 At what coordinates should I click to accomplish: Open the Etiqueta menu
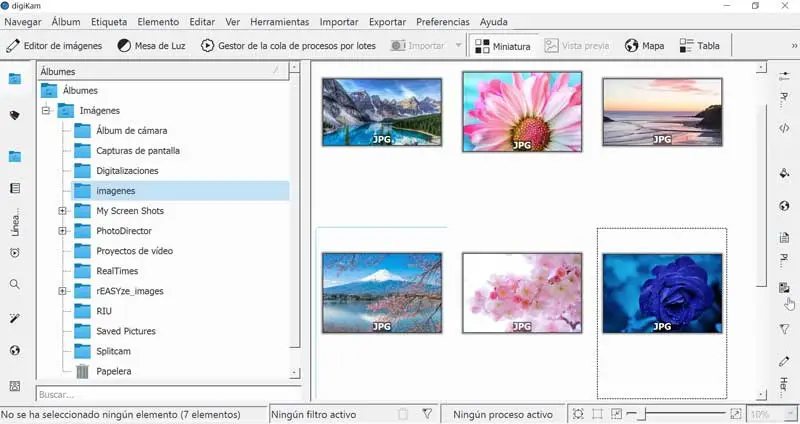pos(109,22)
